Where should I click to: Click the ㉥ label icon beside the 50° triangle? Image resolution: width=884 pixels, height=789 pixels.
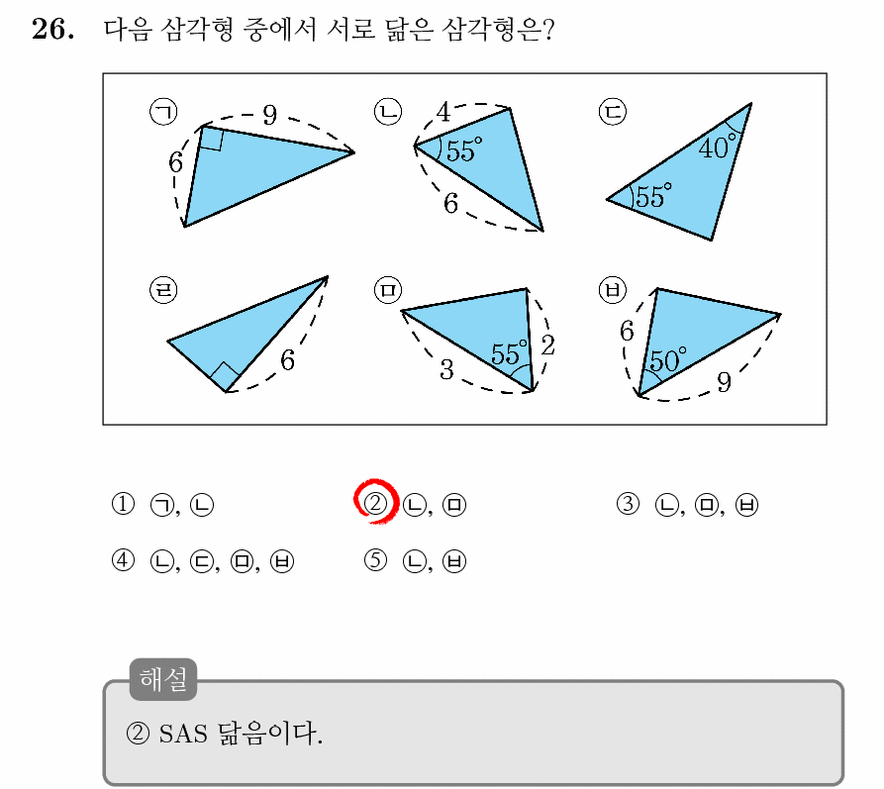coord(612,290)
